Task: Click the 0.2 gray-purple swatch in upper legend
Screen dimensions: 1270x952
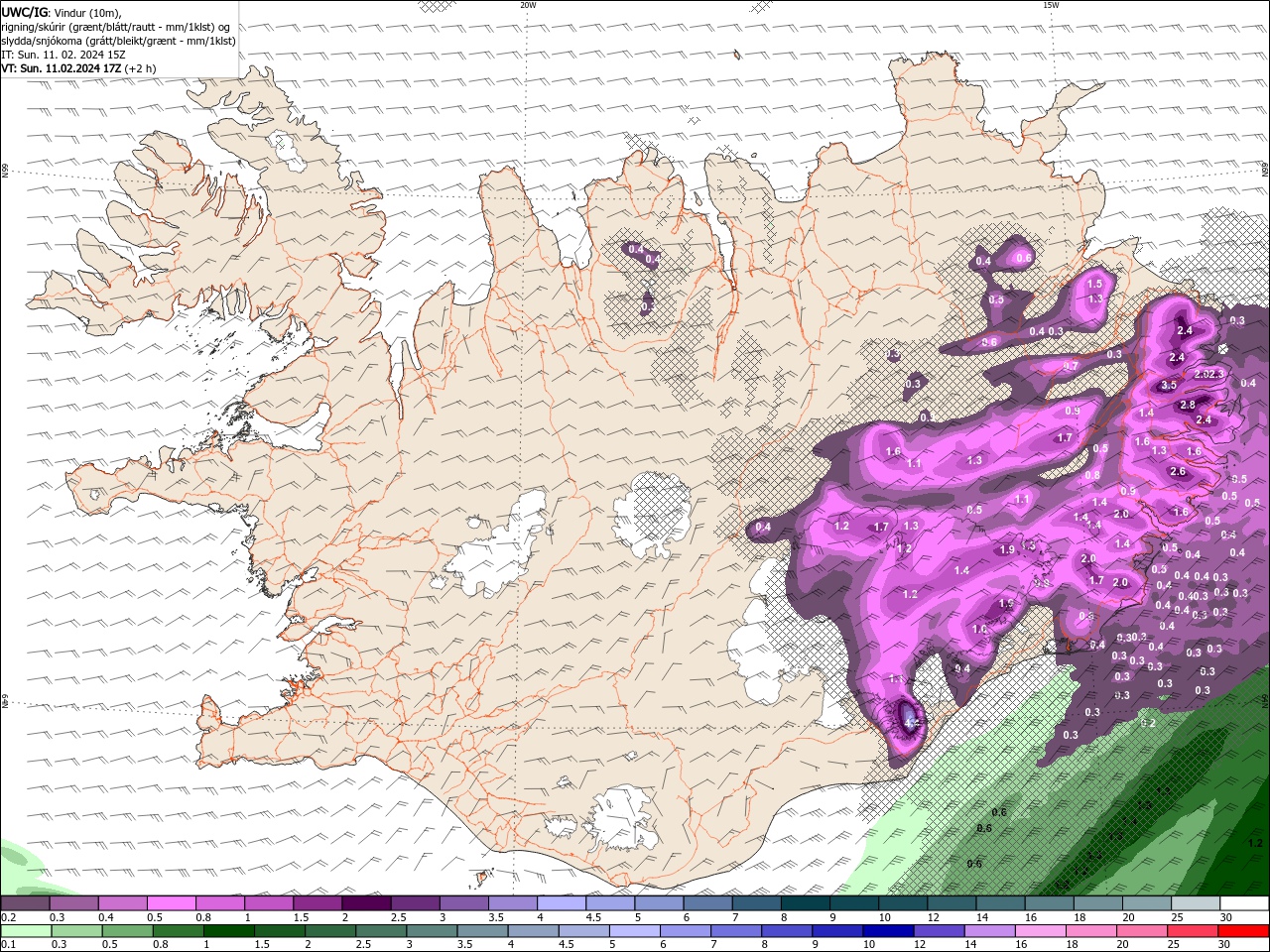Action: pos(25,903)
